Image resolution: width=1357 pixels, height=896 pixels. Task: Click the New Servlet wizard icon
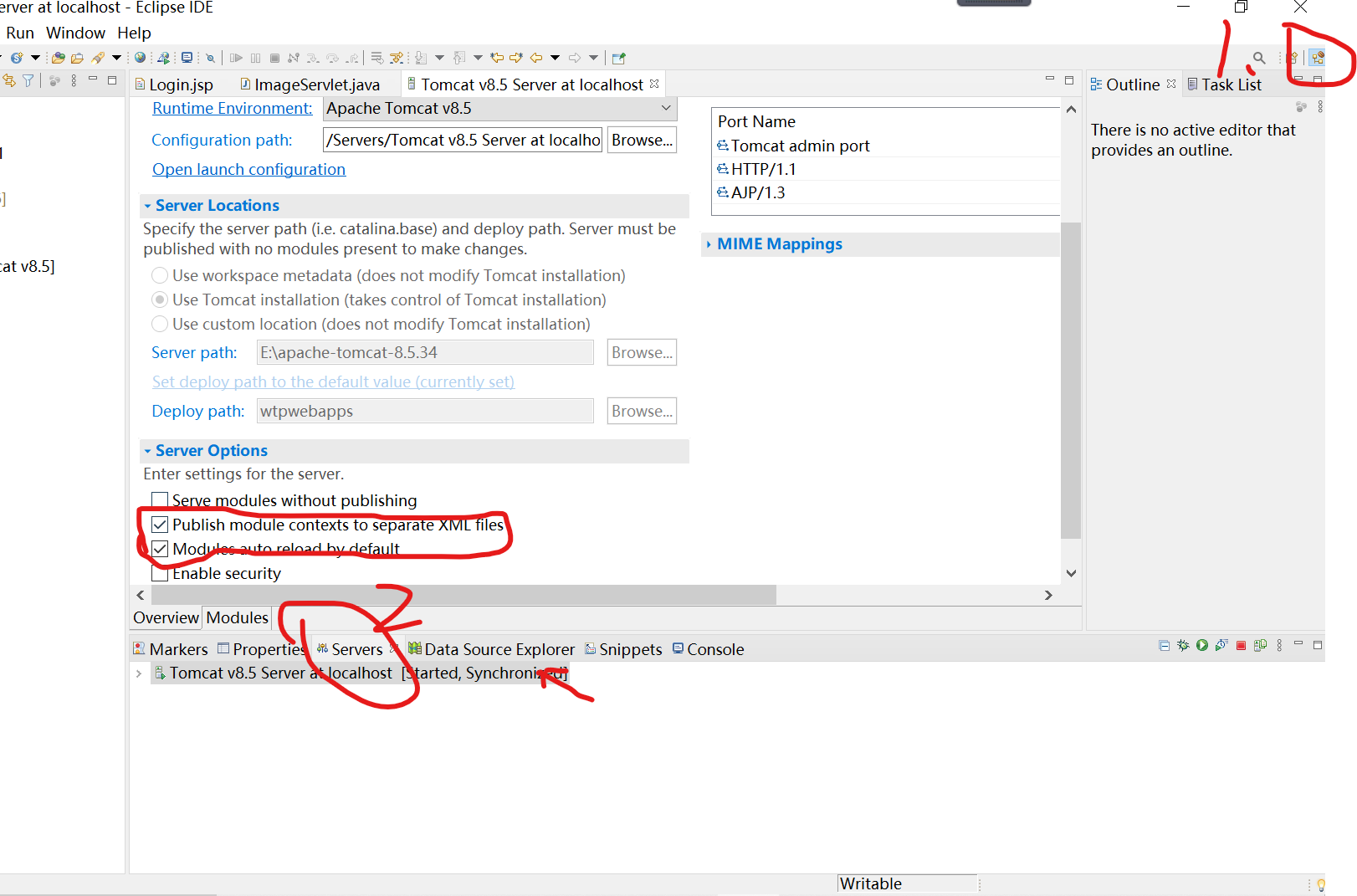17,58
